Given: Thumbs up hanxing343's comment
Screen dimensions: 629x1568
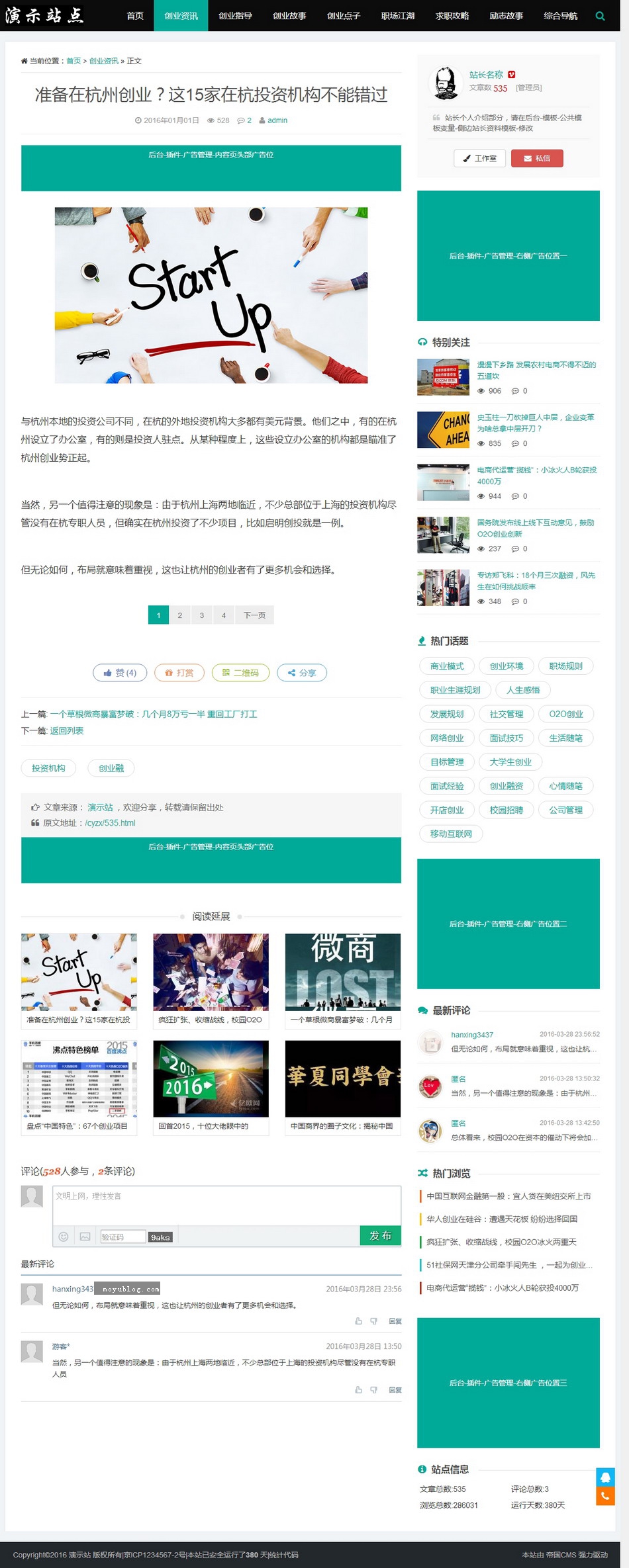Looking at the screenshot, I should [x=358, y=1321].
